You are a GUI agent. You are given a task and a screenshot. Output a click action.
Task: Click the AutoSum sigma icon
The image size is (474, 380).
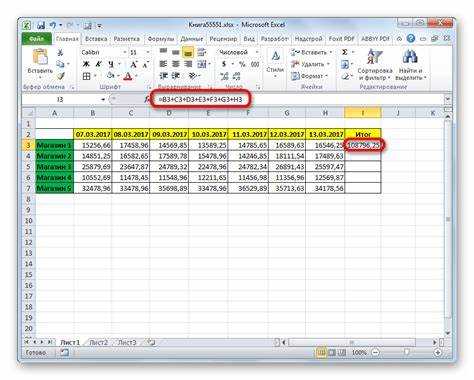pos(344,52)
